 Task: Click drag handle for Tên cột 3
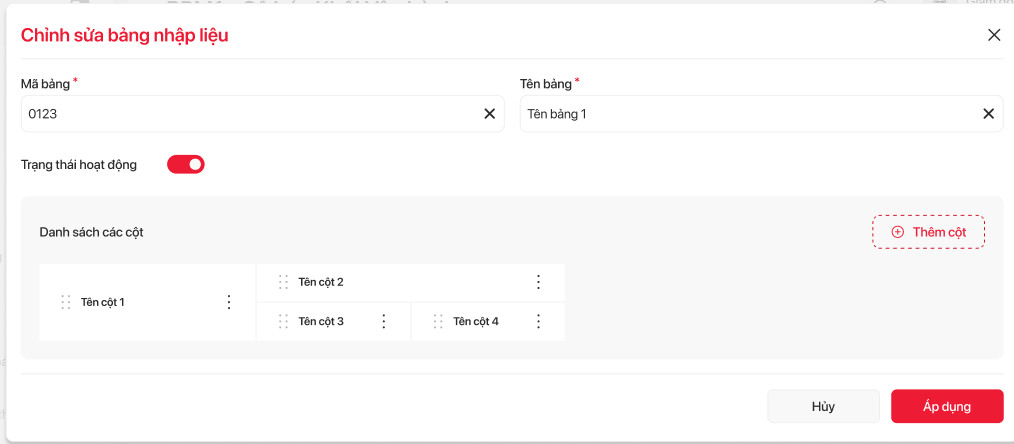(284, 321)
